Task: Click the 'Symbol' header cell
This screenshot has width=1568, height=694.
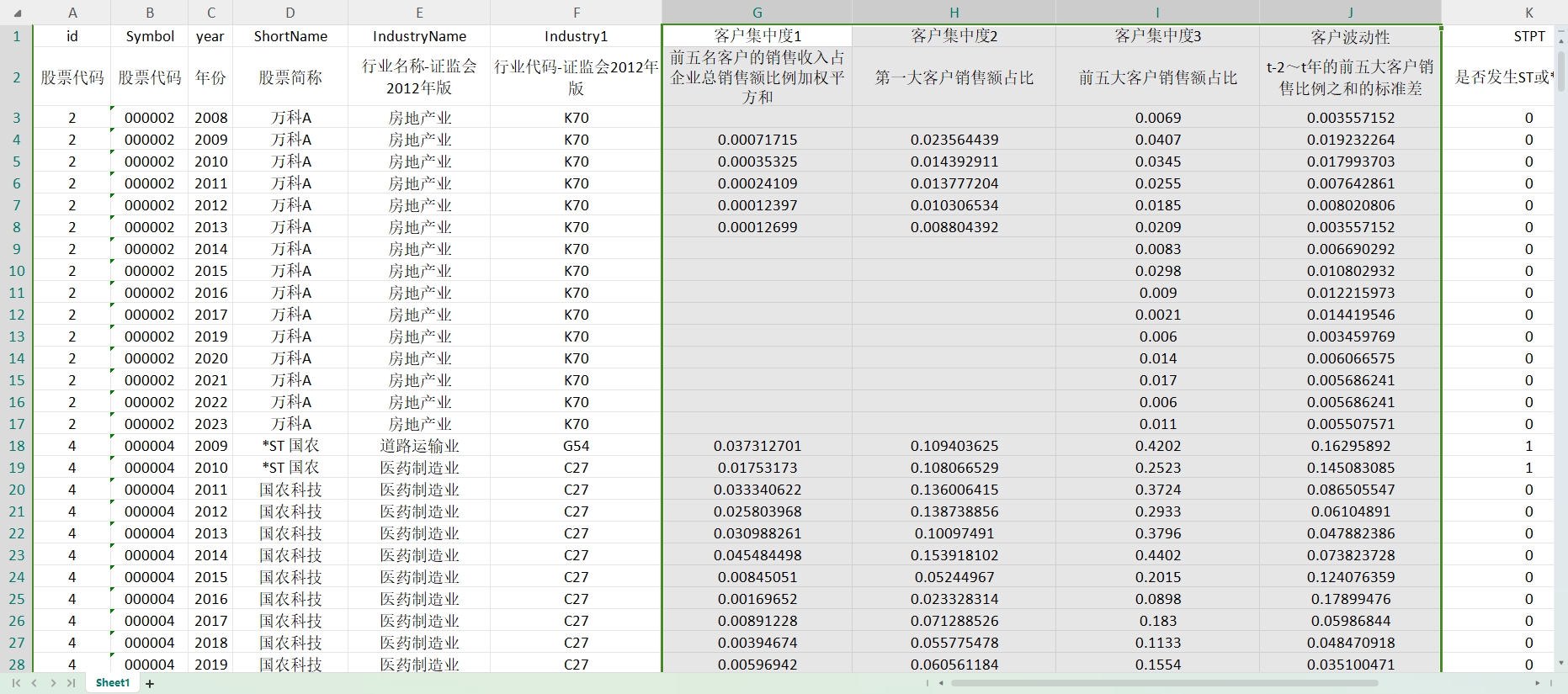Action: coord(150,36)
